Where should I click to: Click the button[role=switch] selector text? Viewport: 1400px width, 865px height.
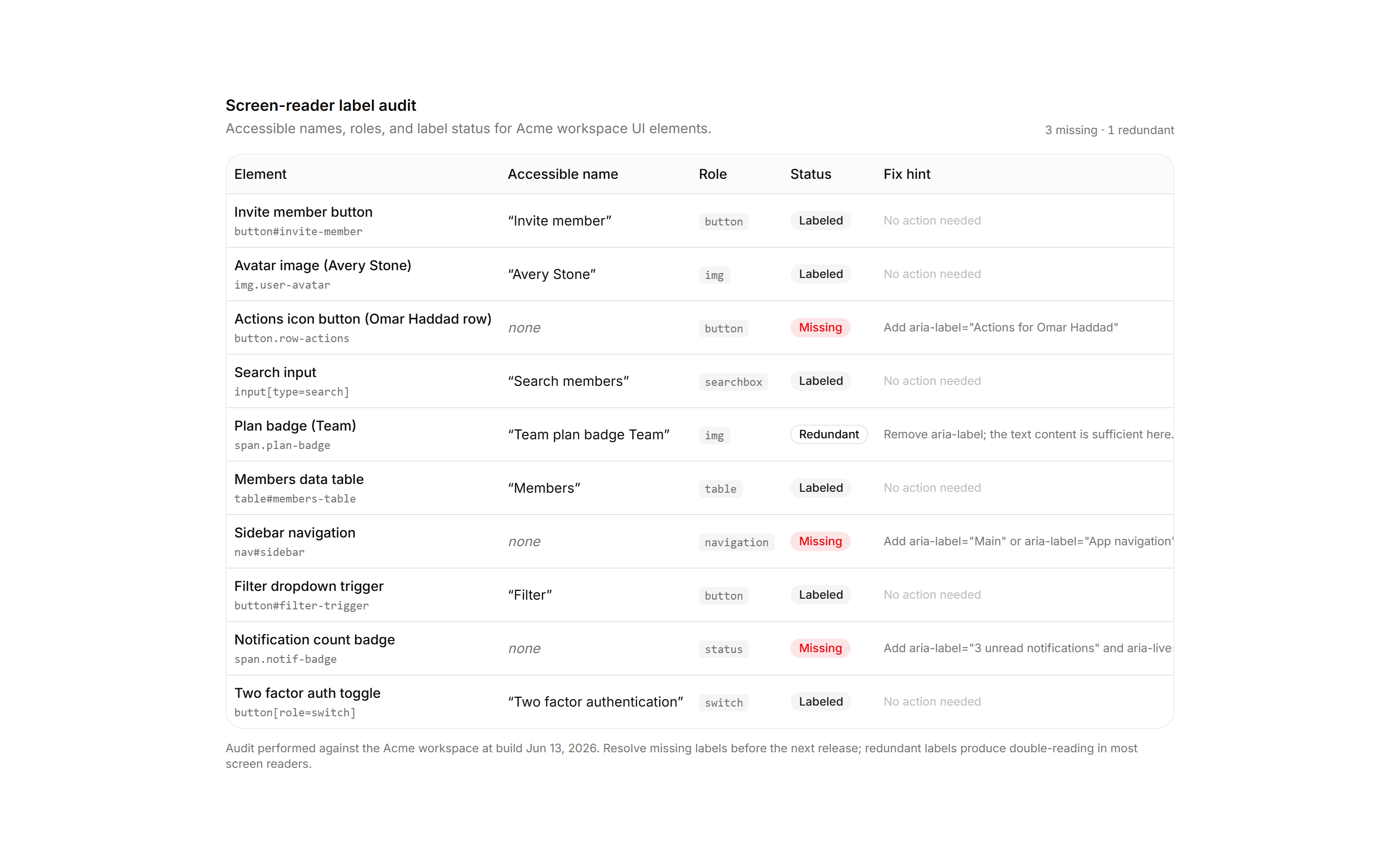(295, 713)
